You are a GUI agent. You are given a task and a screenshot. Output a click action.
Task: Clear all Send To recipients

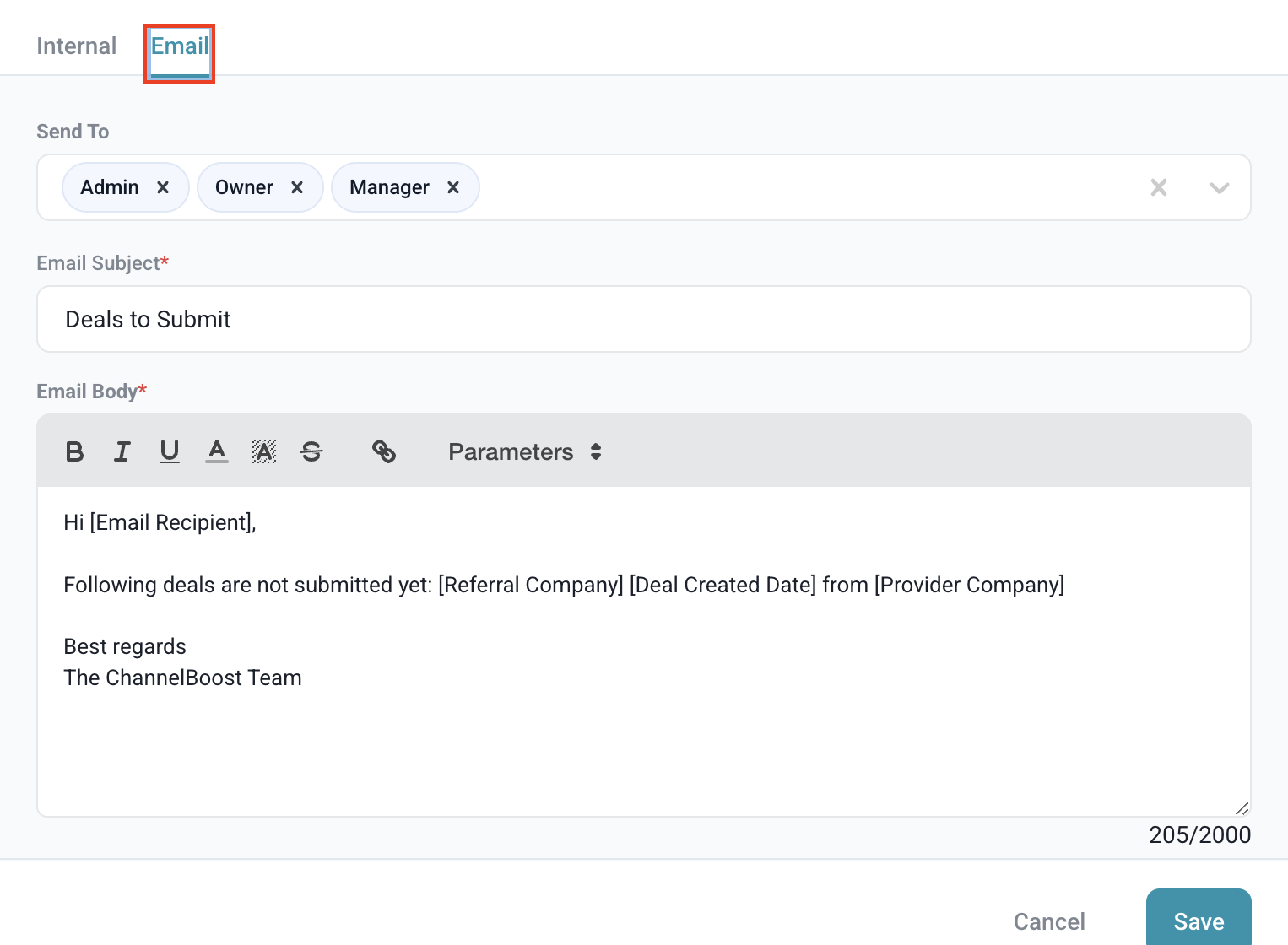pos(1159,187)
